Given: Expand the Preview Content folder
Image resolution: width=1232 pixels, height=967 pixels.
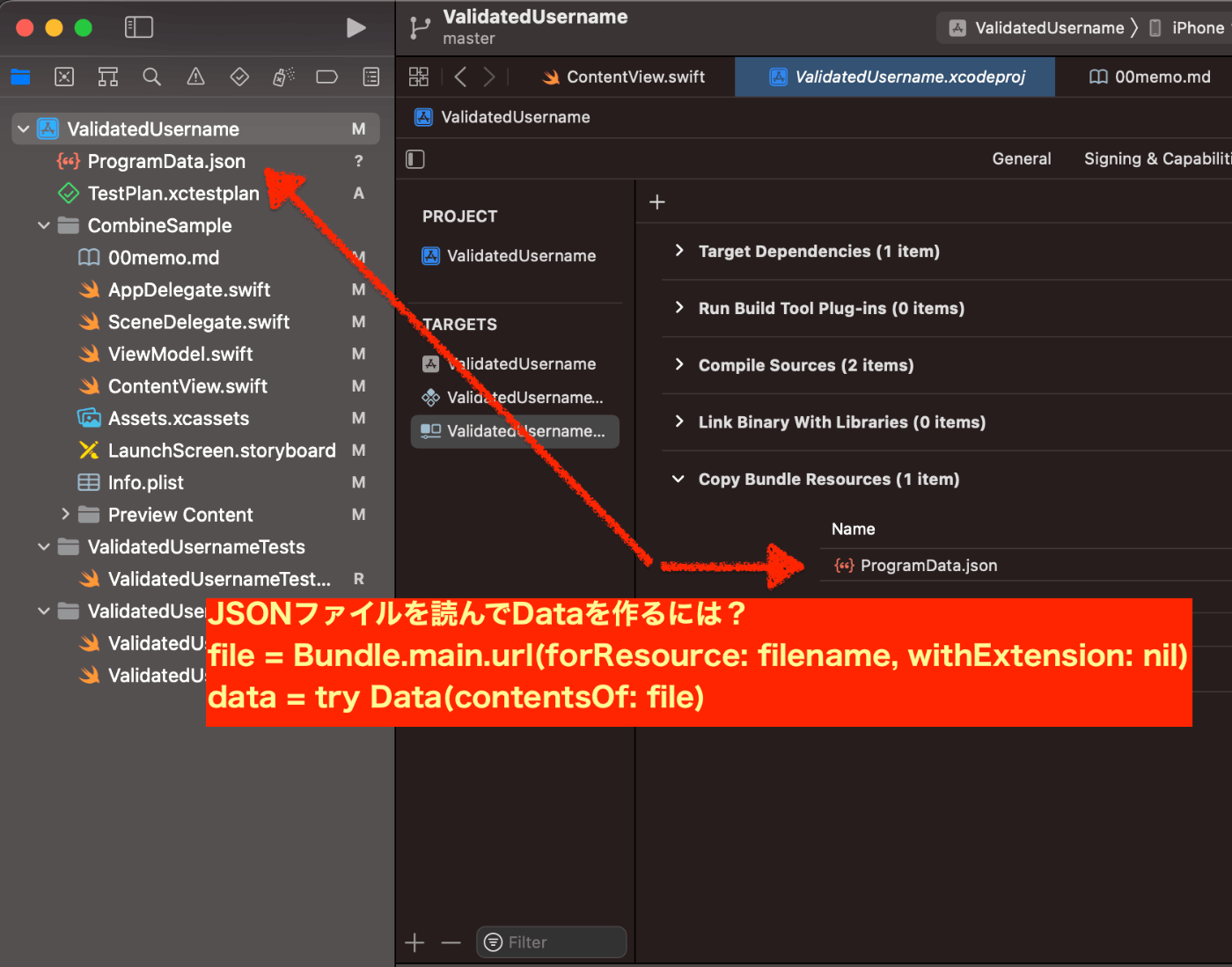Looking at the screenshot, I should pos(65,515).
